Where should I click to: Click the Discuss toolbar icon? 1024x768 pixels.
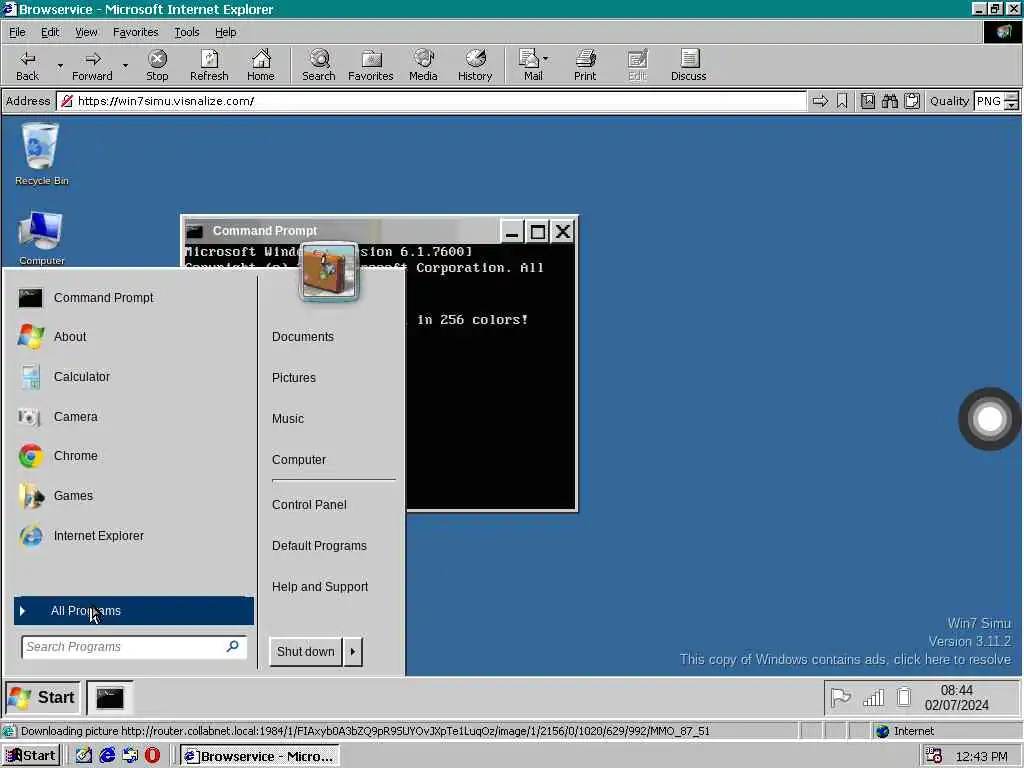688,65
